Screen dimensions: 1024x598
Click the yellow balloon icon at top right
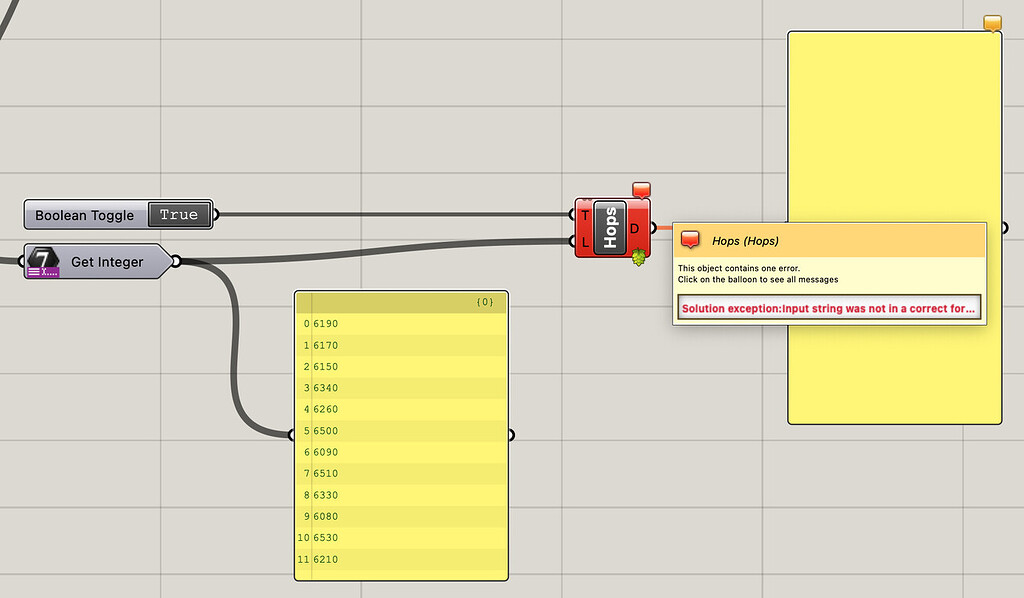pyautogui.click(x=991, y=22)
